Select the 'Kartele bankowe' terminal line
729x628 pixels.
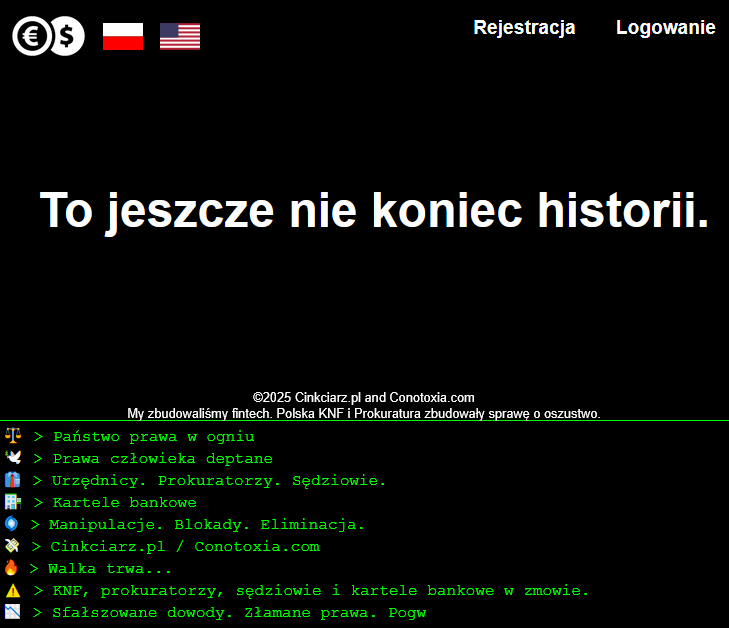[x=124, y=503]
